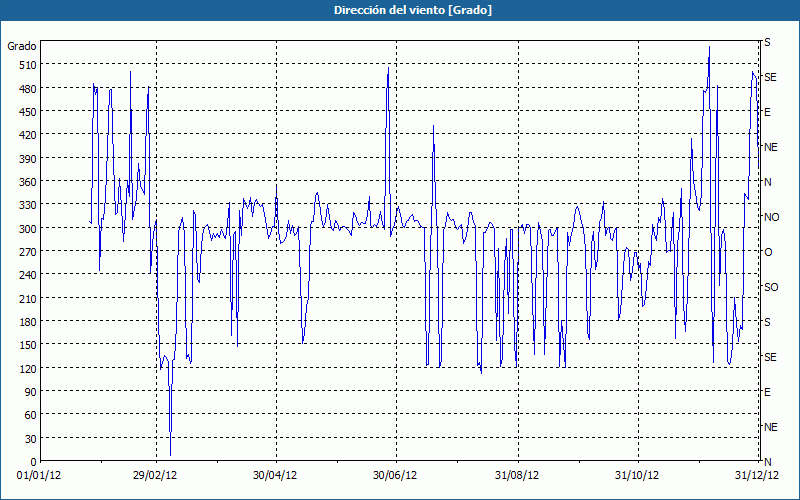Click the '150' degree axis label
The image size is (800, 500).
28,345
